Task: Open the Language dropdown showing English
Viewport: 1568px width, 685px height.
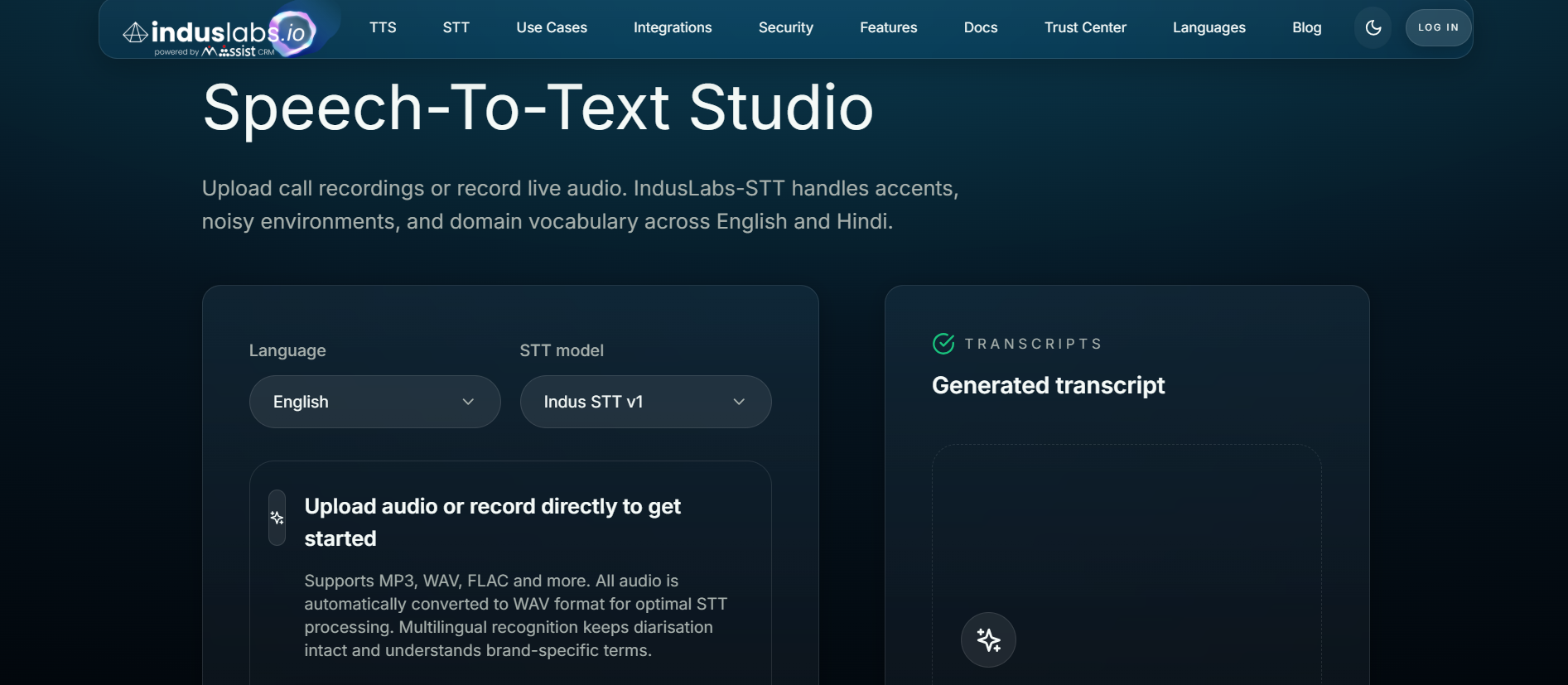Action: coord(374,402)
